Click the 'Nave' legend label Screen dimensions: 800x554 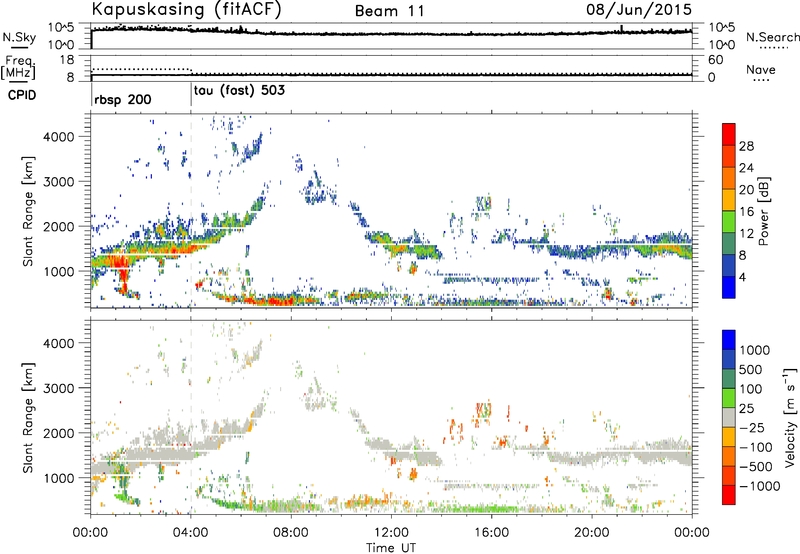(x=761, y=70)
